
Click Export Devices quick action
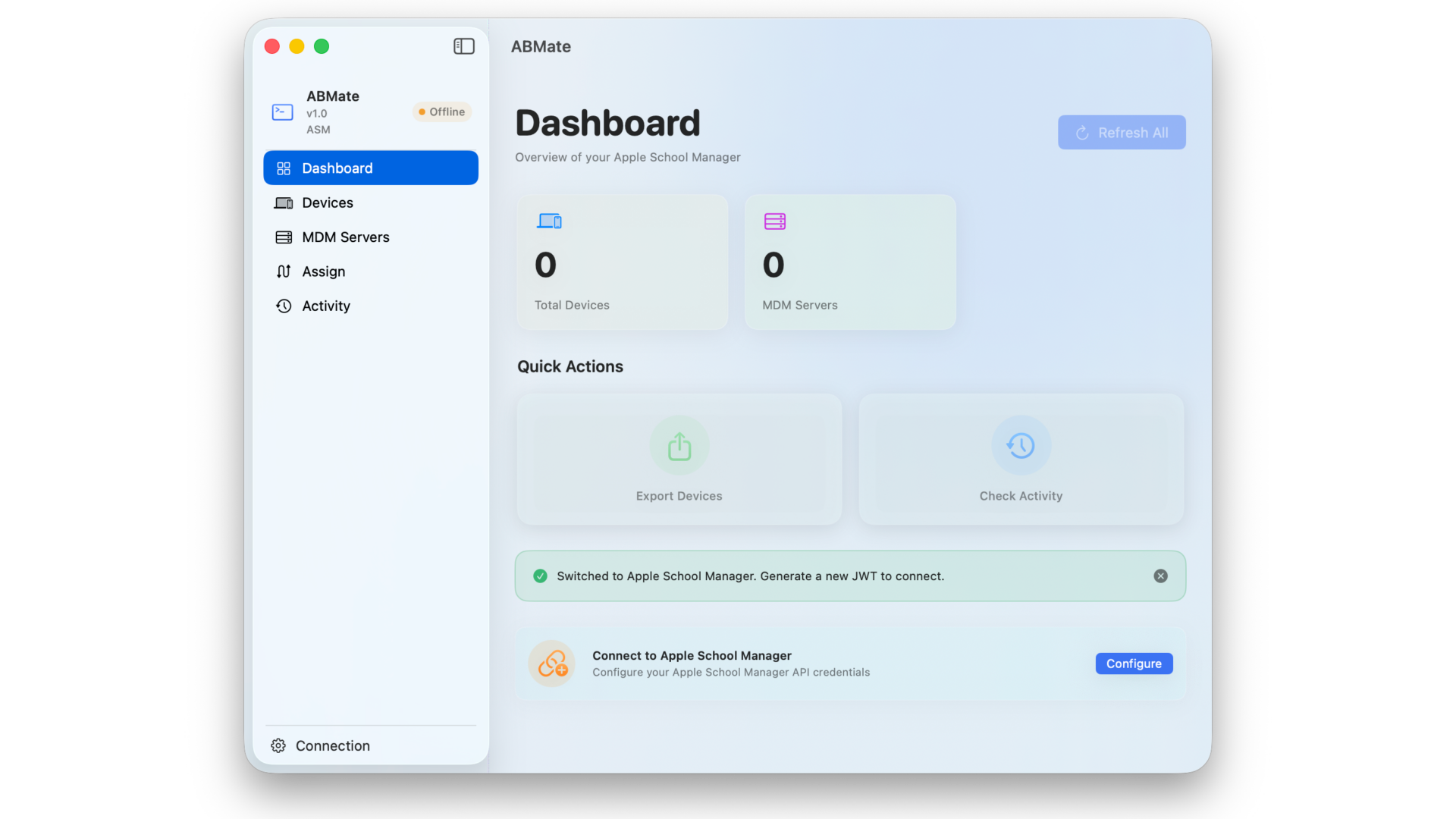click(x=679, y=459)
